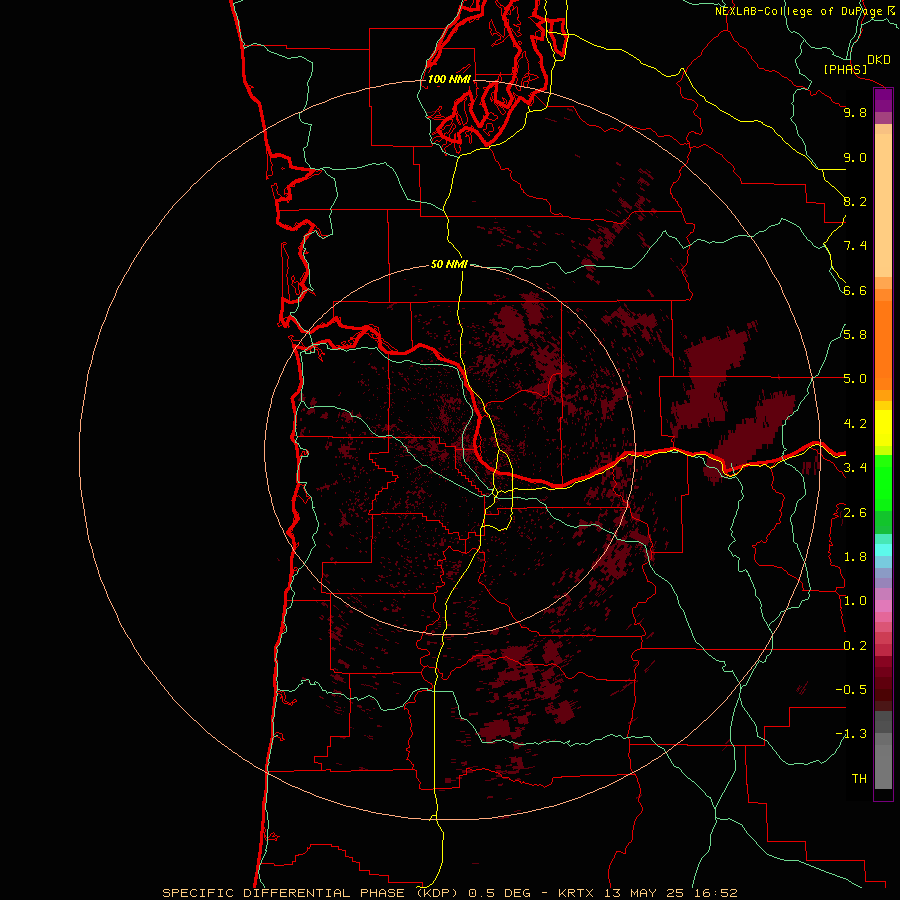This screenshot has height=900, width=900.
Task: Click the -1.3 color scale label
Action: [x=851, y=734]
